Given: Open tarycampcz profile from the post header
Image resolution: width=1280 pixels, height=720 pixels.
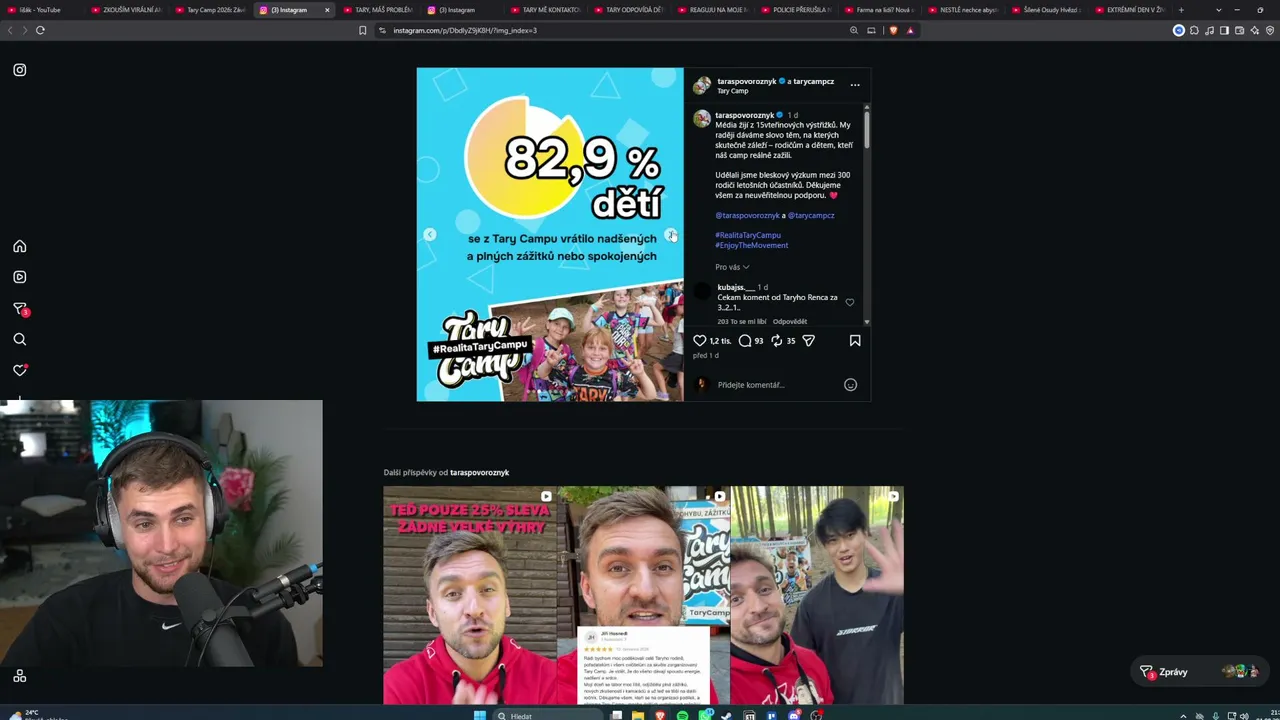Looking at the screenshot, I should pyautogui.click(x=816, y=81).
